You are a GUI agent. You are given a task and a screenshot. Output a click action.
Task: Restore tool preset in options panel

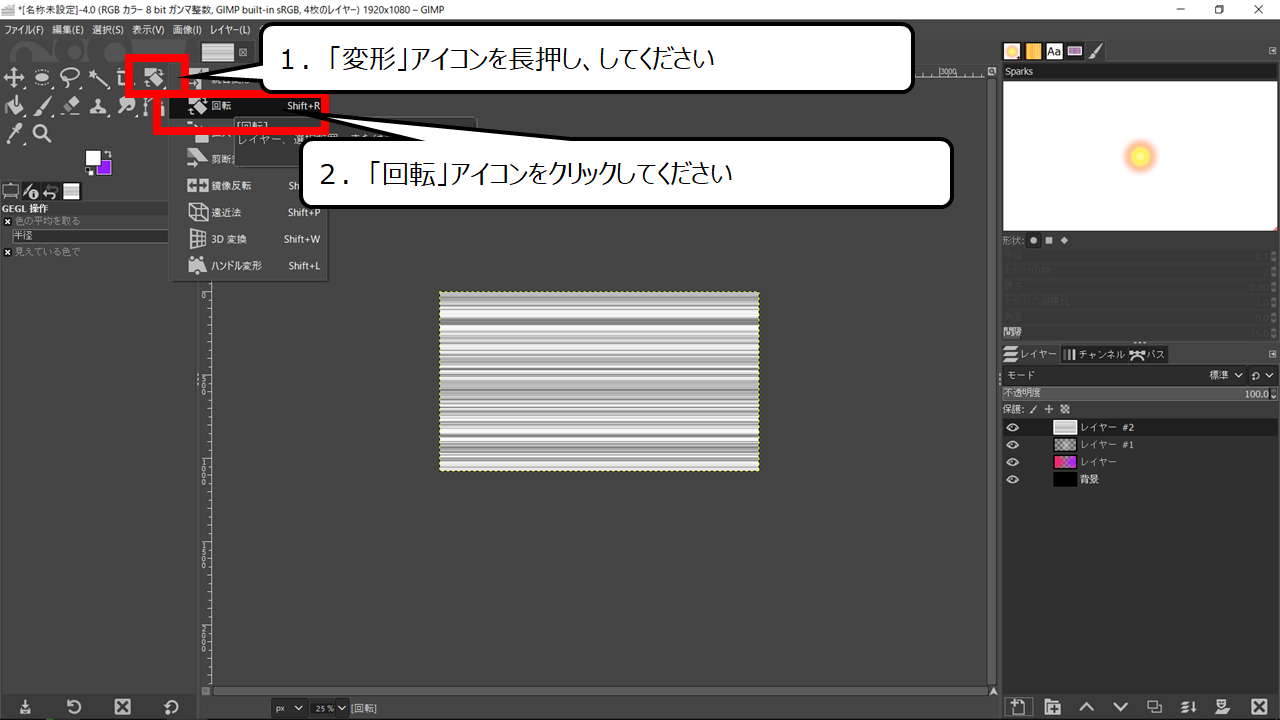pos(74,707)
